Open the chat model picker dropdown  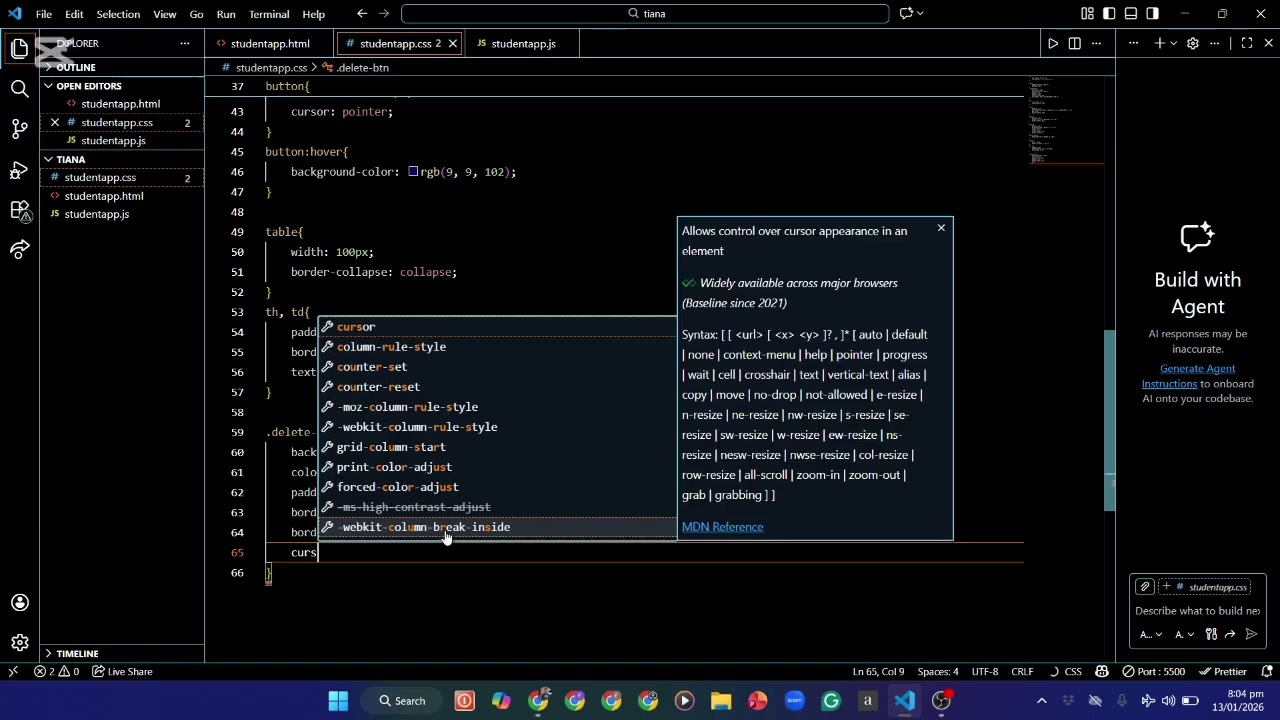pyautogui.click(x=1184, y=634)
